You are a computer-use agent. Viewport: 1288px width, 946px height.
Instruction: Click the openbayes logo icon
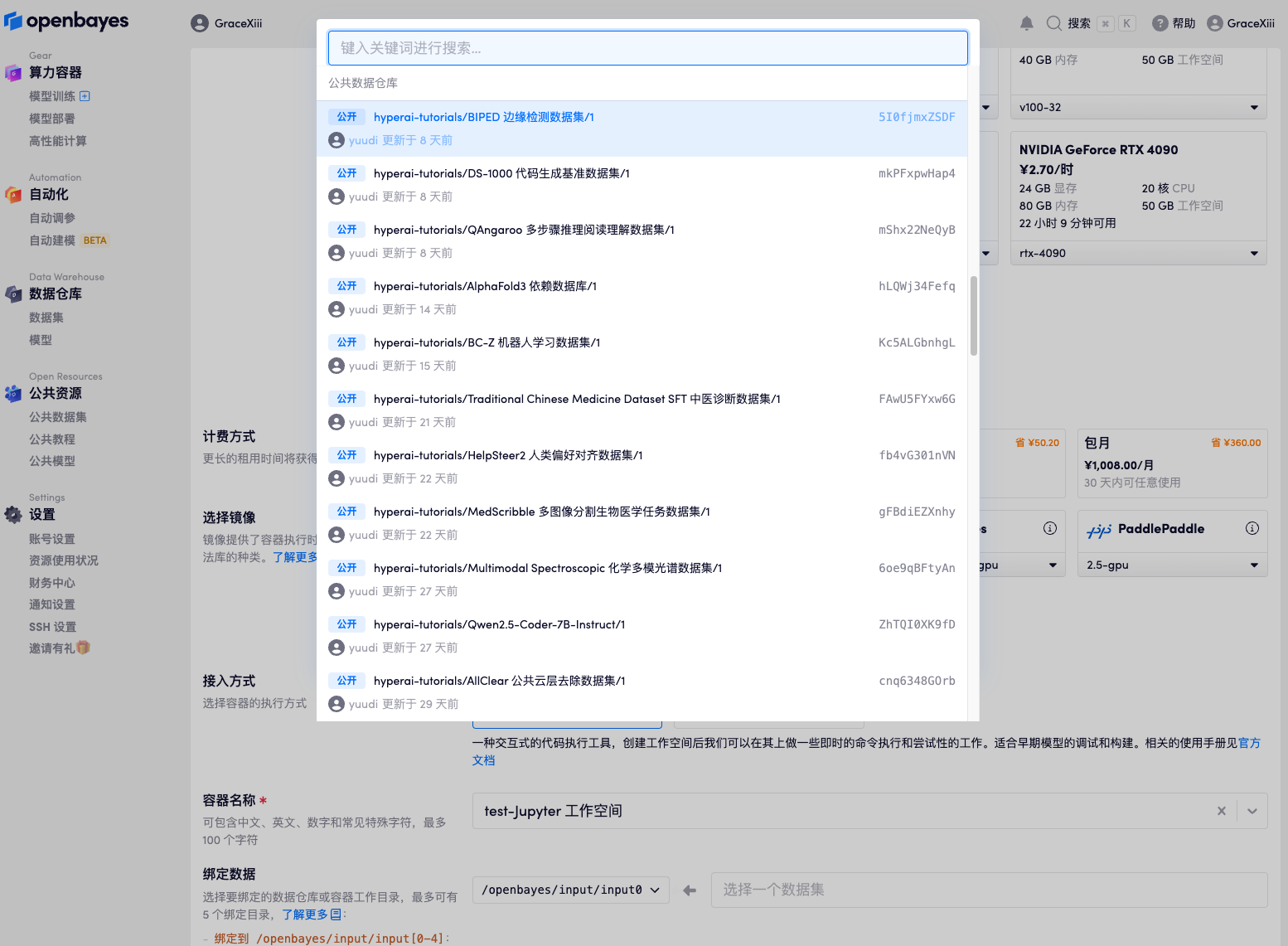pyautogui.click(x=13, y=22)
